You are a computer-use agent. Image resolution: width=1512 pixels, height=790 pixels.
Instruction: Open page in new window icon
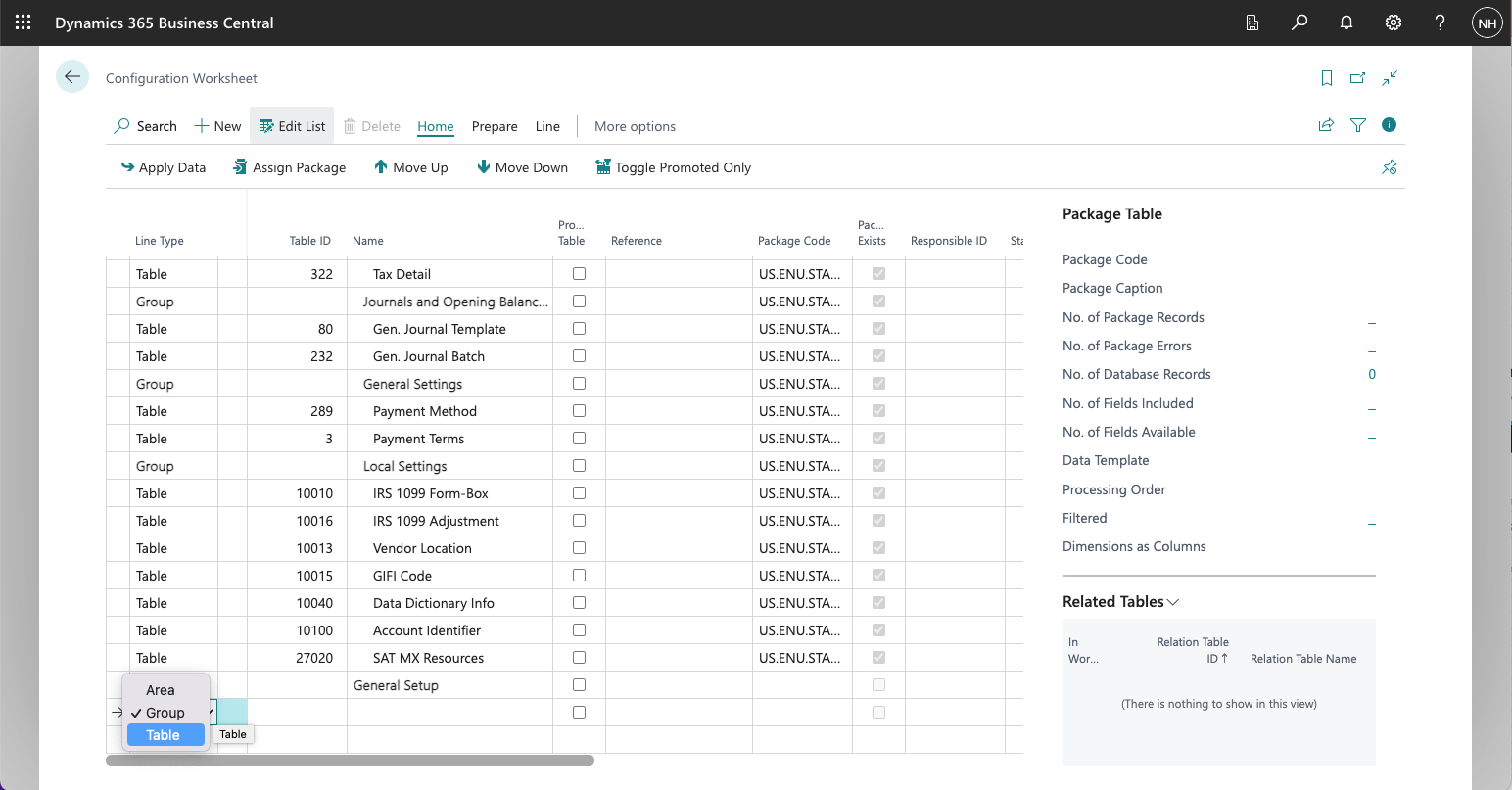(1357, 78)
